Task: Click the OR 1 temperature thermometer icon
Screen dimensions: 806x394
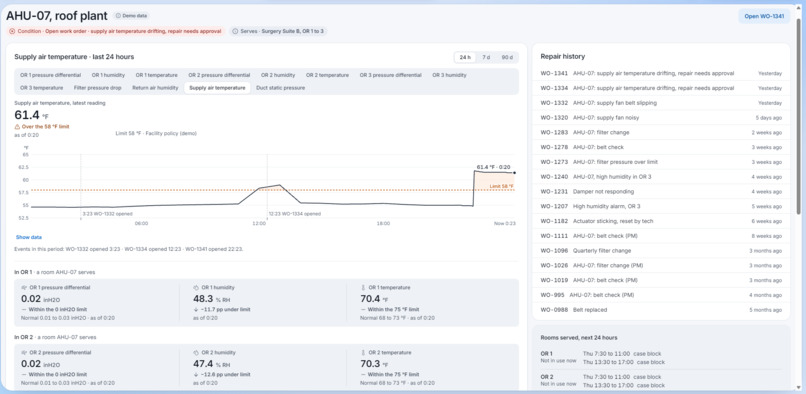Action: (x=363, y=288)
